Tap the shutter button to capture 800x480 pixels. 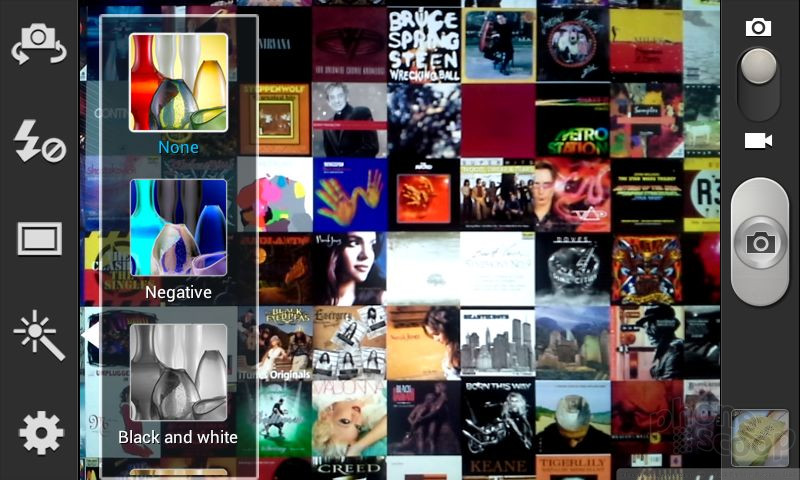tap(760, 242)
